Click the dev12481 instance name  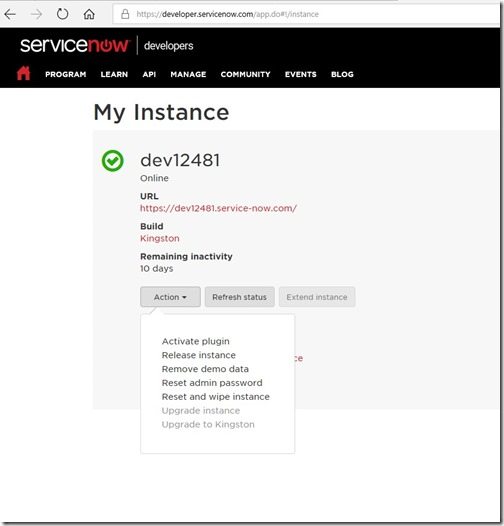click(x=180, y=160)
